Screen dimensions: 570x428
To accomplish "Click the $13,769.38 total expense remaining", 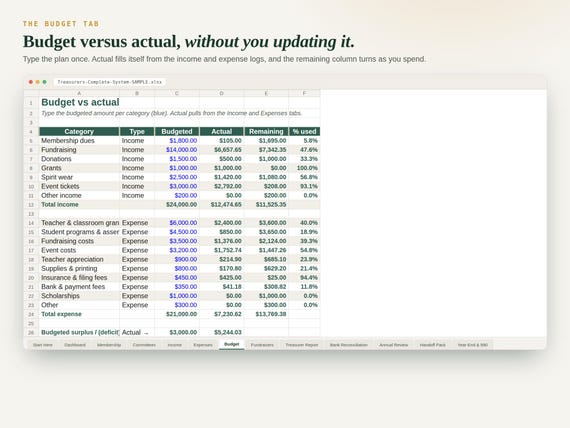I will point(266,314).
